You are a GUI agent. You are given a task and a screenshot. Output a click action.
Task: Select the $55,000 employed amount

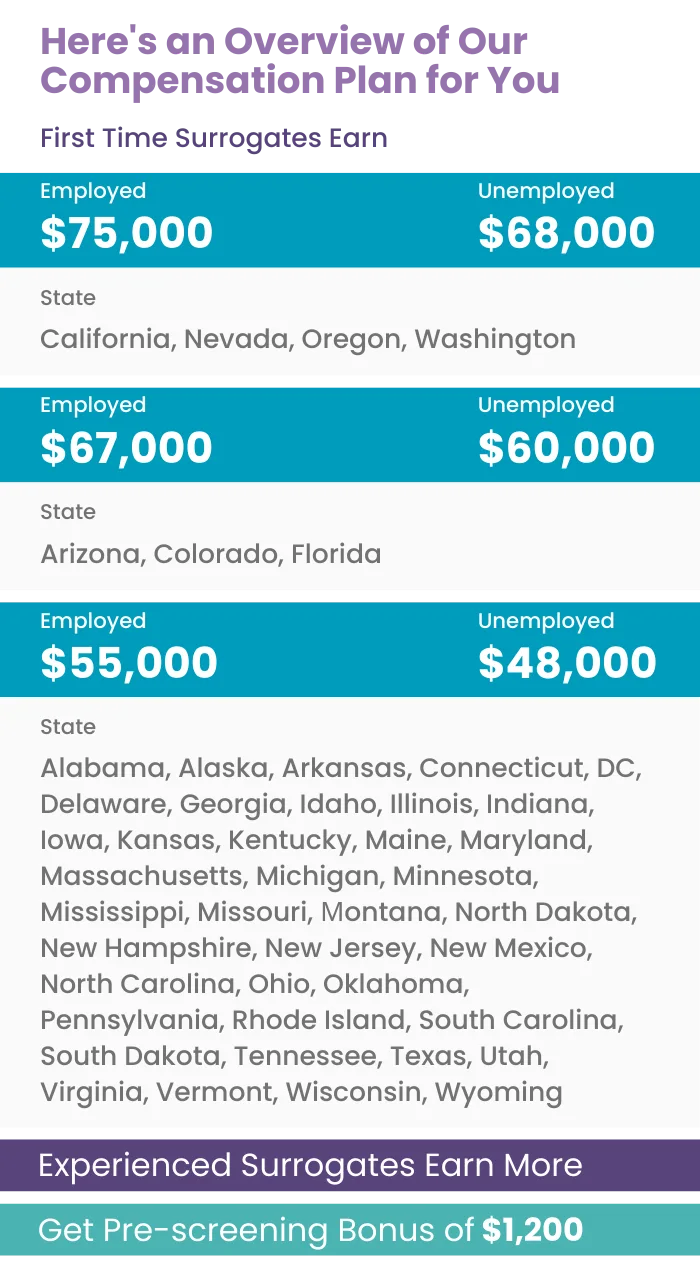(x=129, y=663)
